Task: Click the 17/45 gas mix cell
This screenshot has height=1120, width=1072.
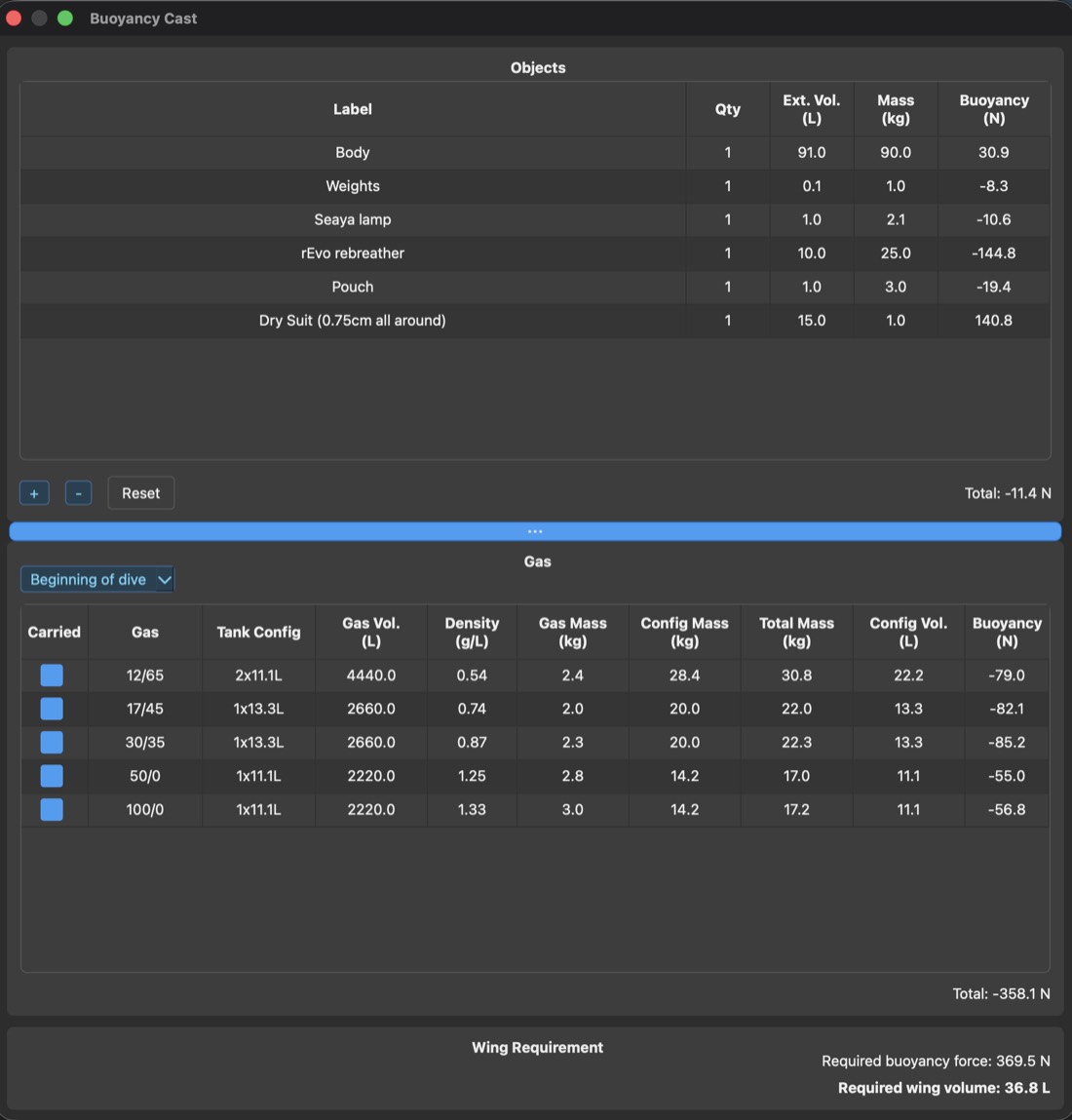Action: tap(145, 709)
